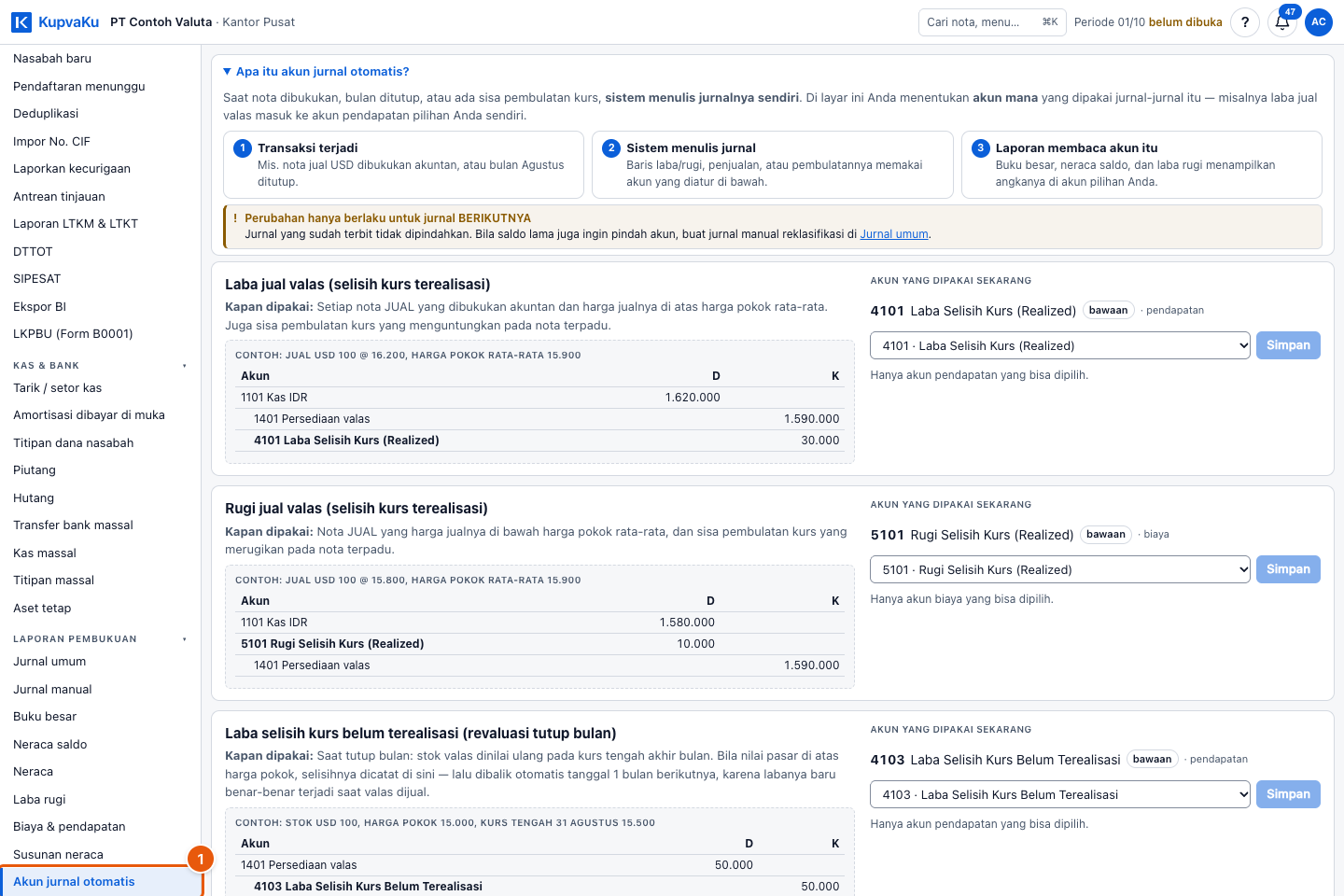Viewport: 1344px width, 896px height.
Task: Open Amortisasi dibayar di muka
Action: 100,415
